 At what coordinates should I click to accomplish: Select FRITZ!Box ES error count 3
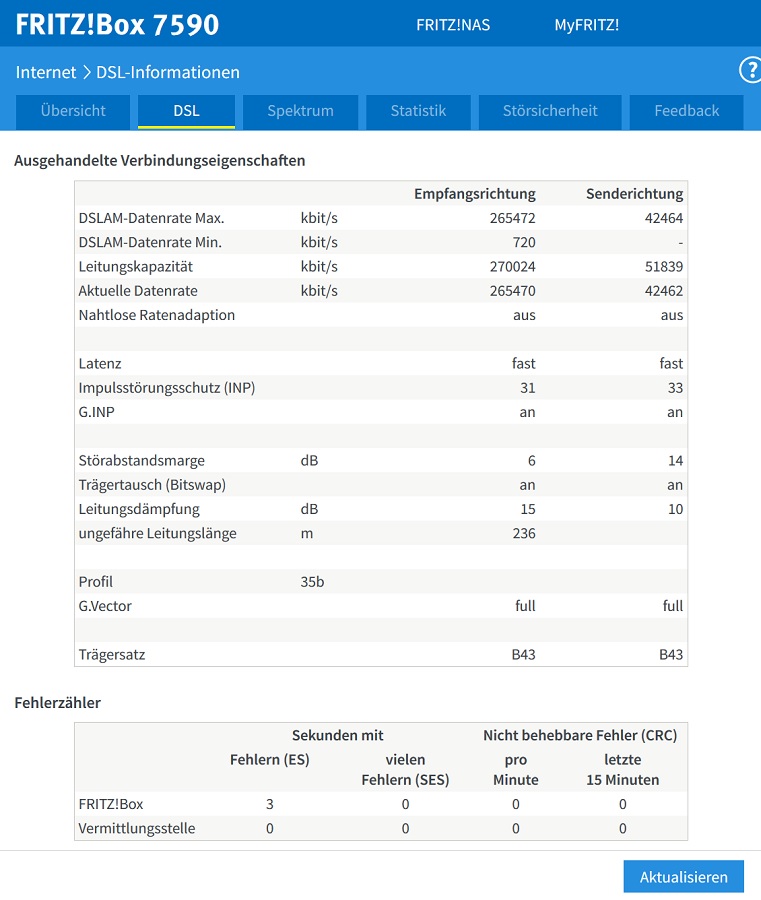click(270, 804)
